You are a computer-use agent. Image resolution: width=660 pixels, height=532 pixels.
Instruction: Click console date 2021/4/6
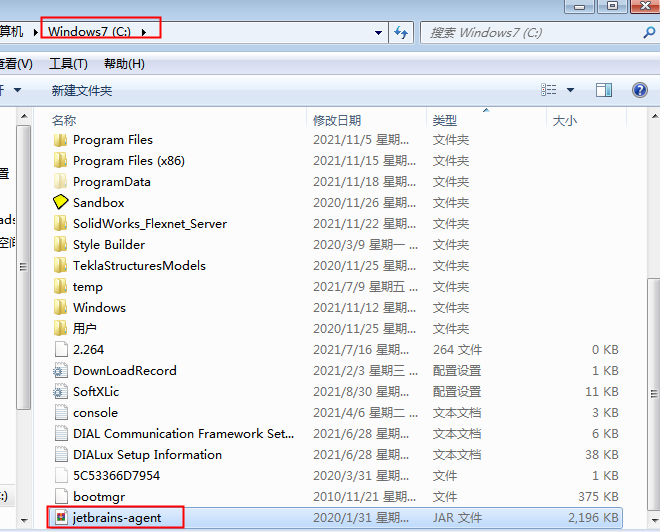(365, 413)
